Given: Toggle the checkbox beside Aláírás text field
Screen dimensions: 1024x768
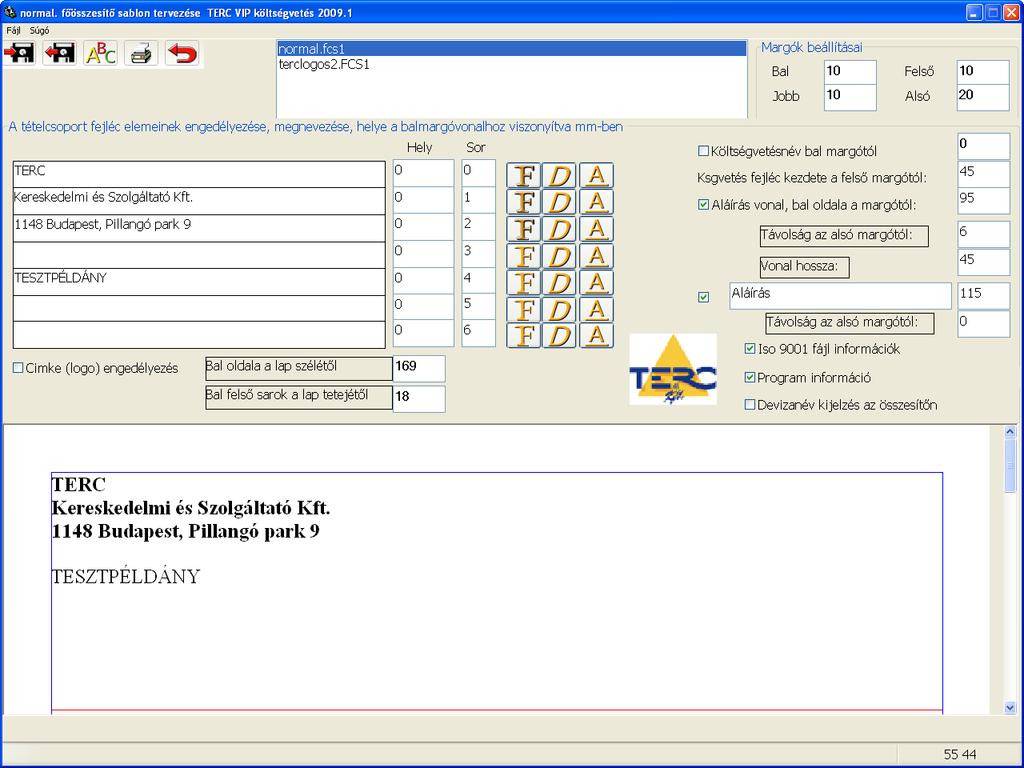Looking at the screenshot, I should (x=703, y=297).
